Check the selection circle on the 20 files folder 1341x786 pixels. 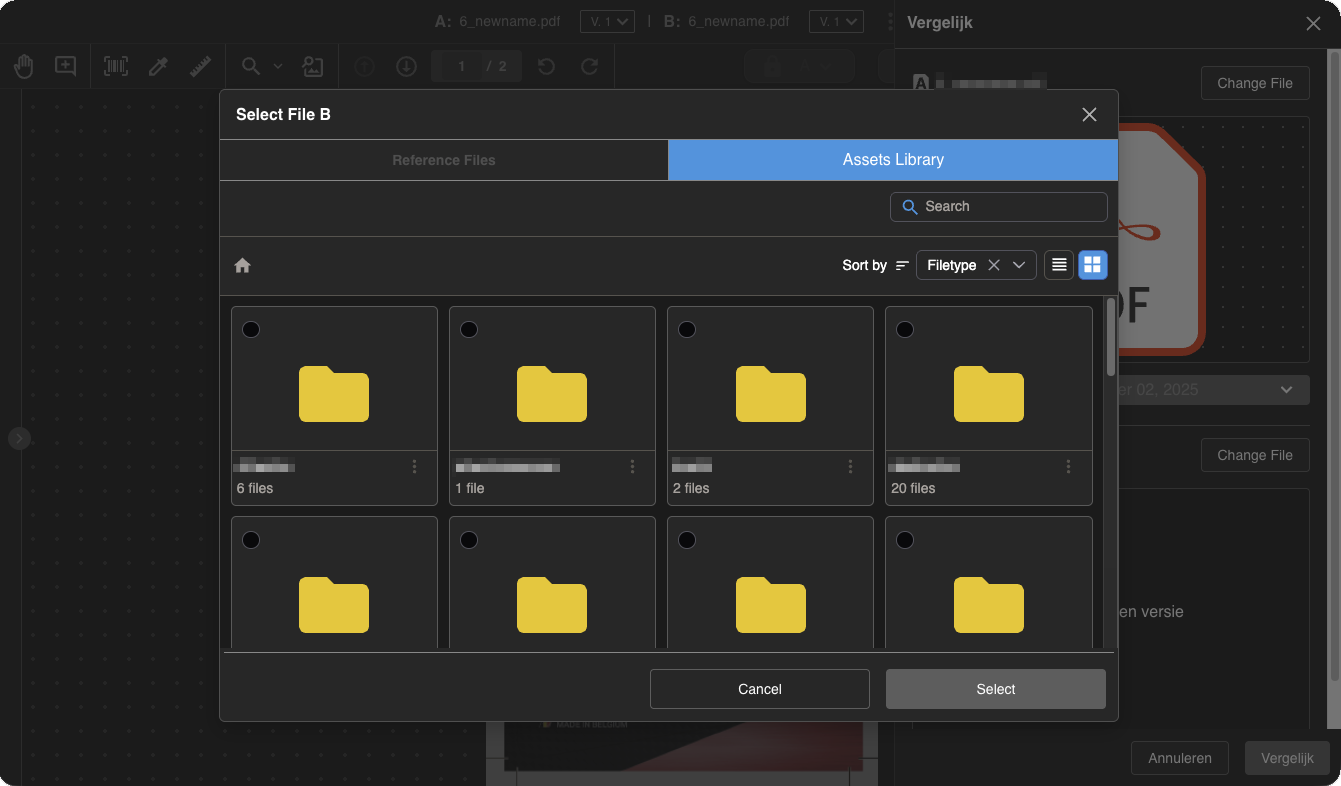pos(905,329)
